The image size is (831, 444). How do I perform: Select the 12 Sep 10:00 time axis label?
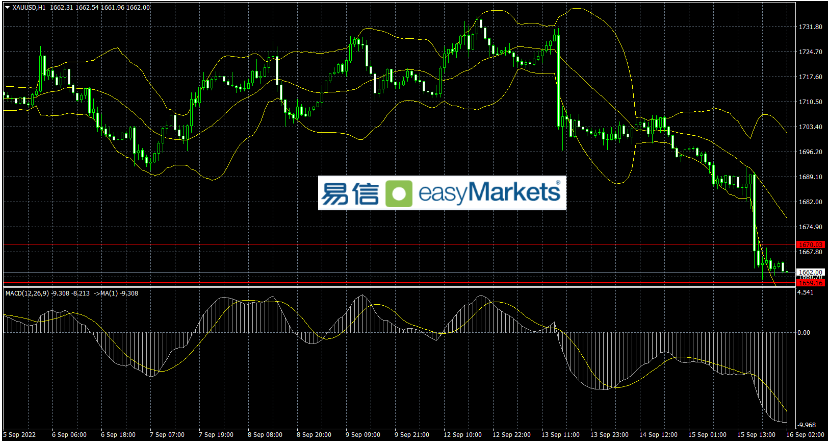click(x=464, y=434)
